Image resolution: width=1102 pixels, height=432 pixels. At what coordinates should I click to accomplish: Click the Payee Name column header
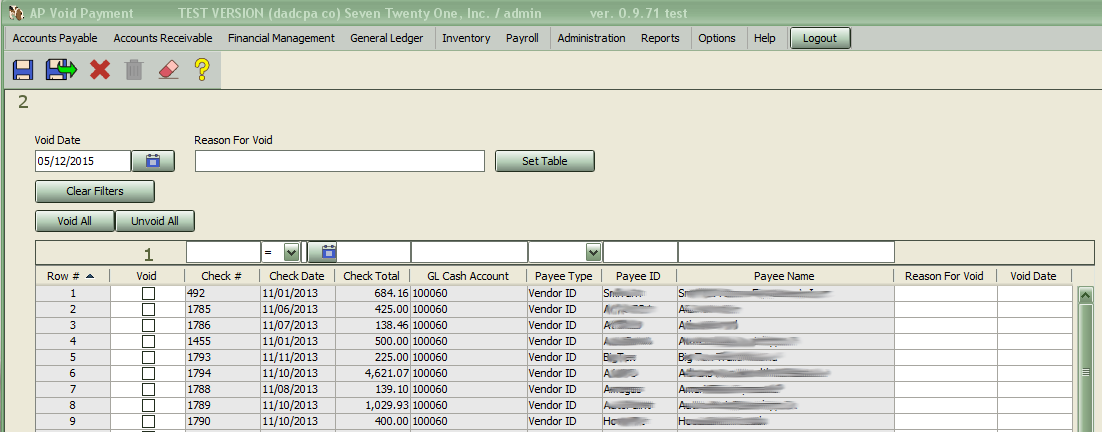coord(784,276)
